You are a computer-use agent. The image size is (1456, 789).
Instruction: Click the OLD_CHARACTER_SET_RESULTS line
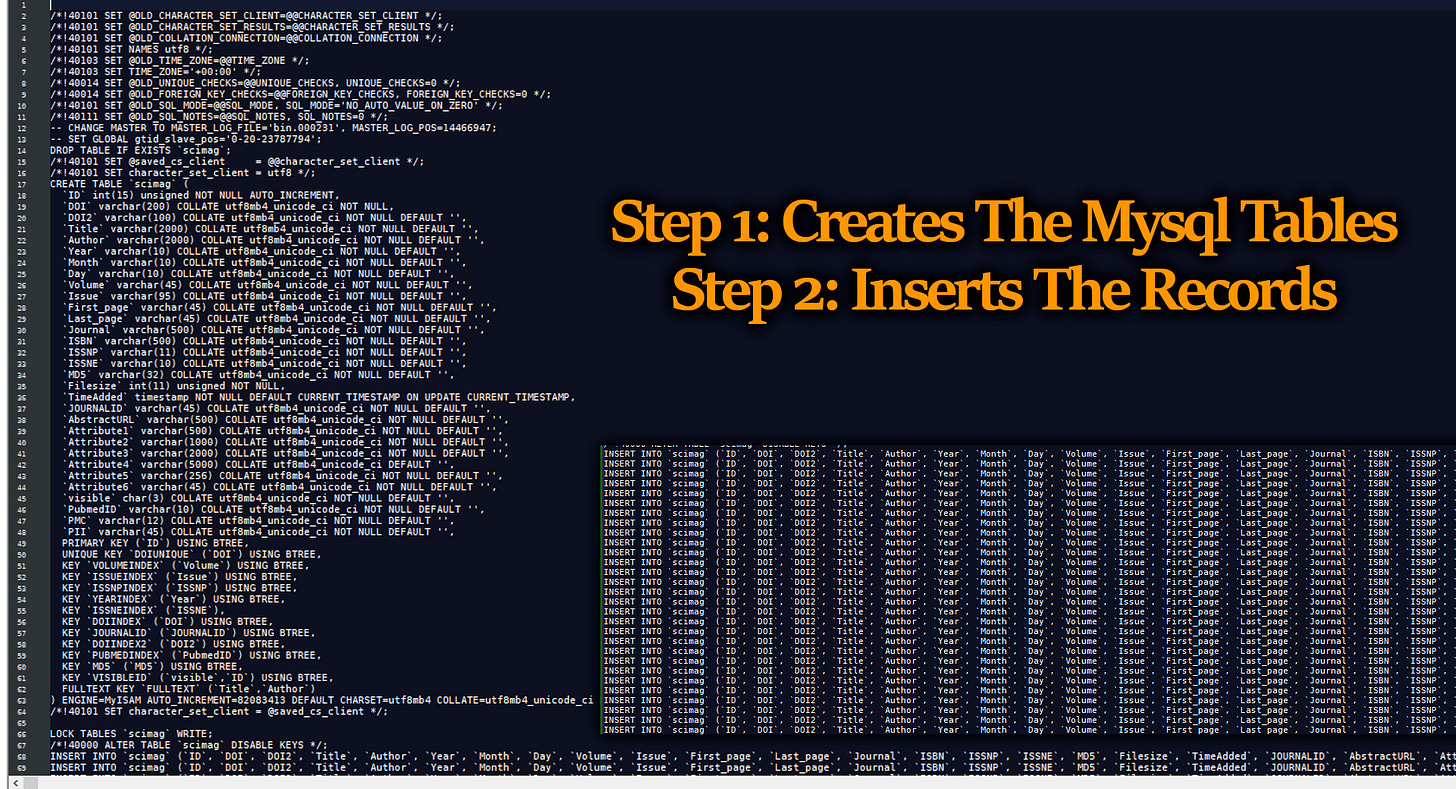click(x=252, y=27)
